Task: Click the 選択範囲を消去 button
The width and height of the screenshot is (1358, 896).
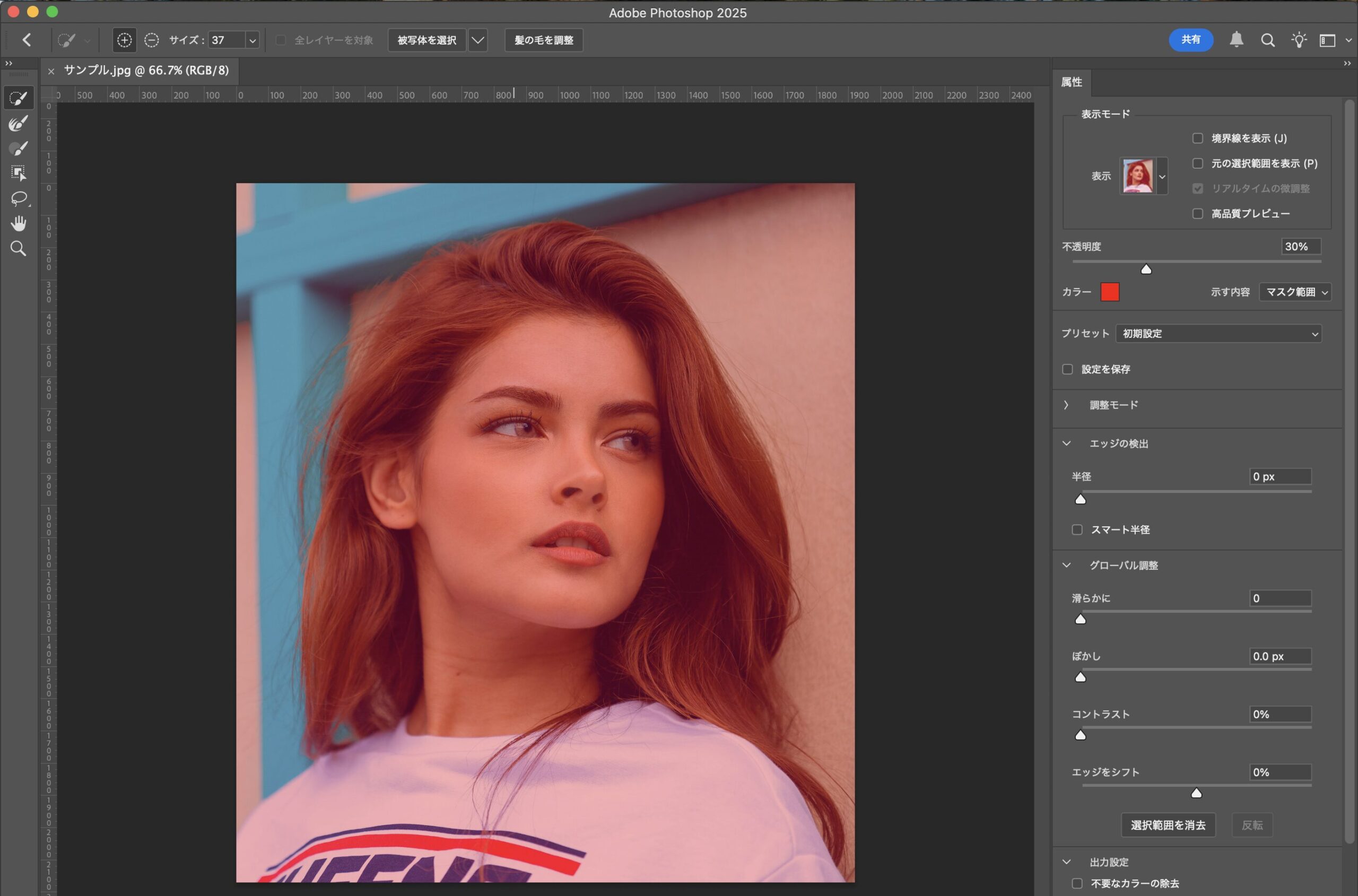Action: point(1168,825)
